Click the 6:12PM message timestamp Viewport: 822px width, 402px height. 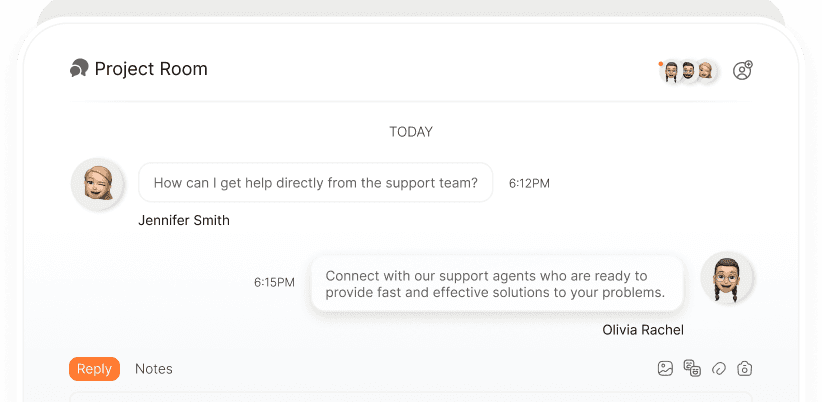529,184
